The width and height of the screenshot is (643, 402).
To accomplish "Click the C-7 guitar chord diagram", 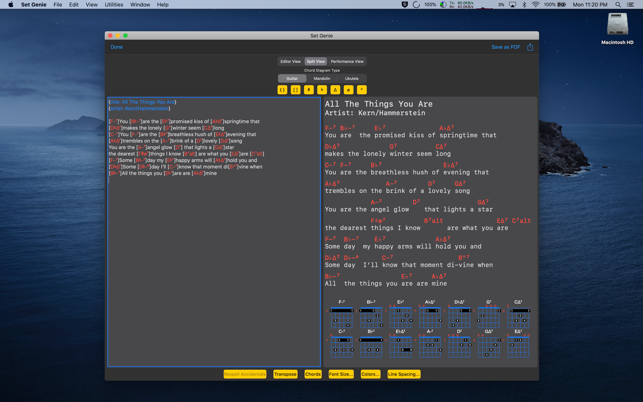I will point(342,344).
